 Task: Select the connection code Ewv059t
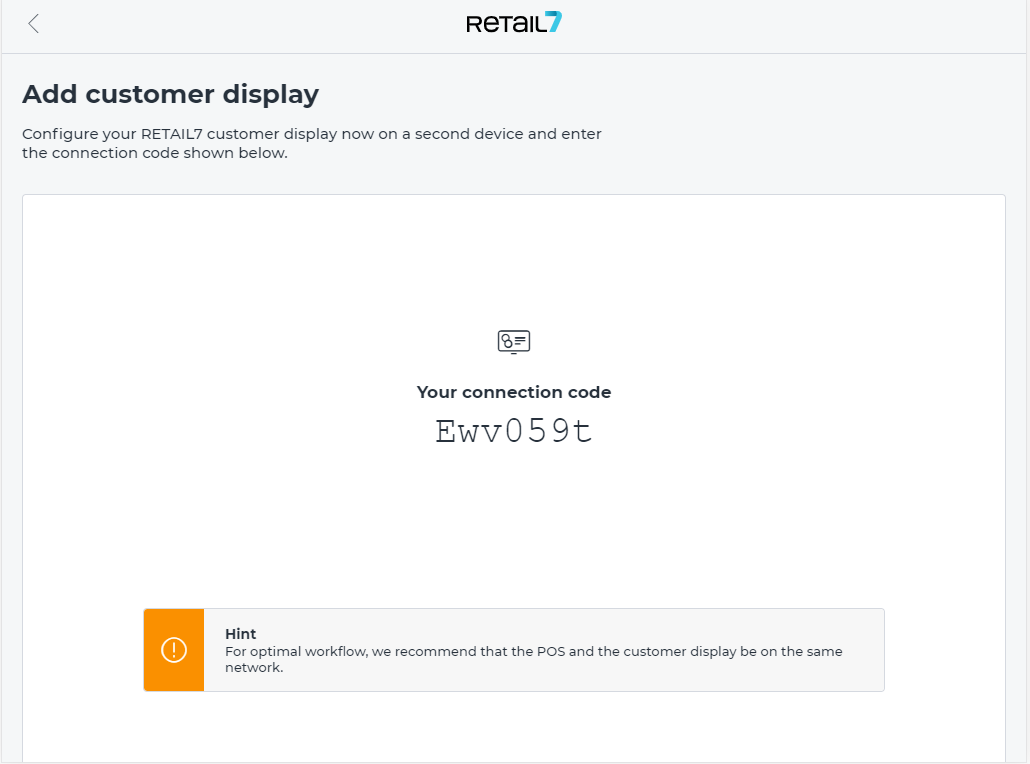(x=514, y=432)
